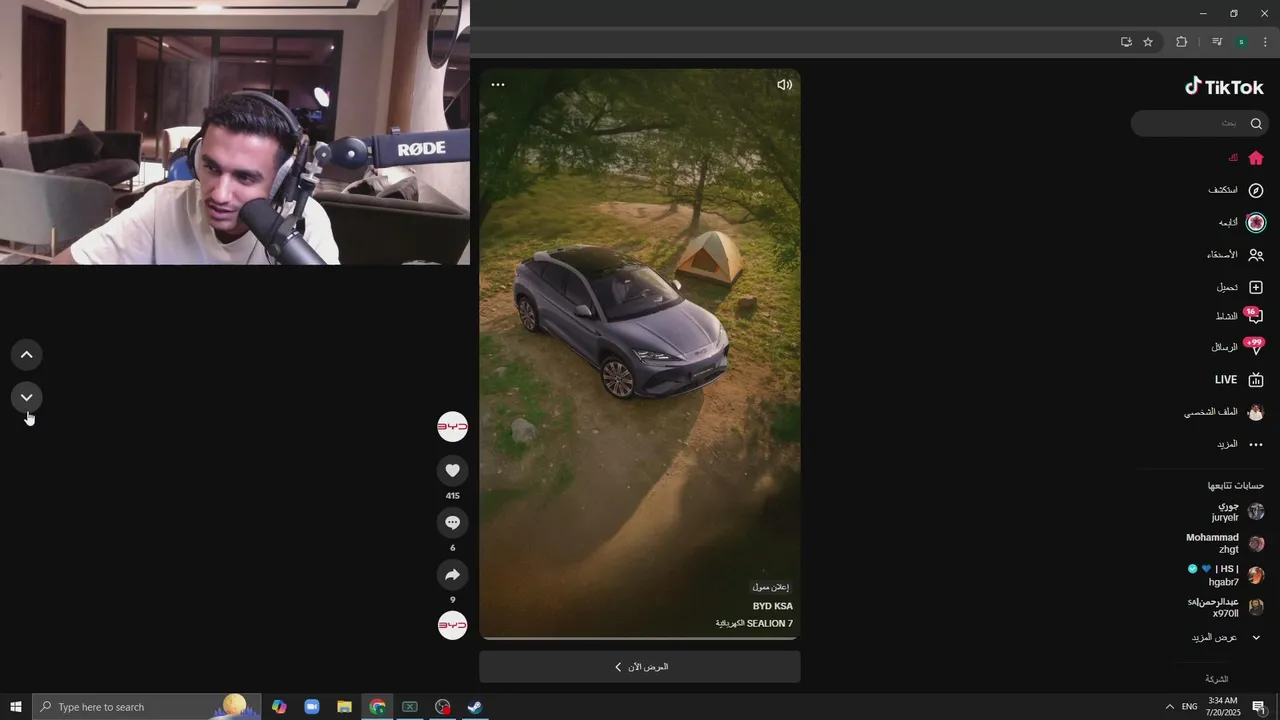Screen dimensions: 1280x720
Task: Go to the previous video with up arrow
Action: [27, 354]
